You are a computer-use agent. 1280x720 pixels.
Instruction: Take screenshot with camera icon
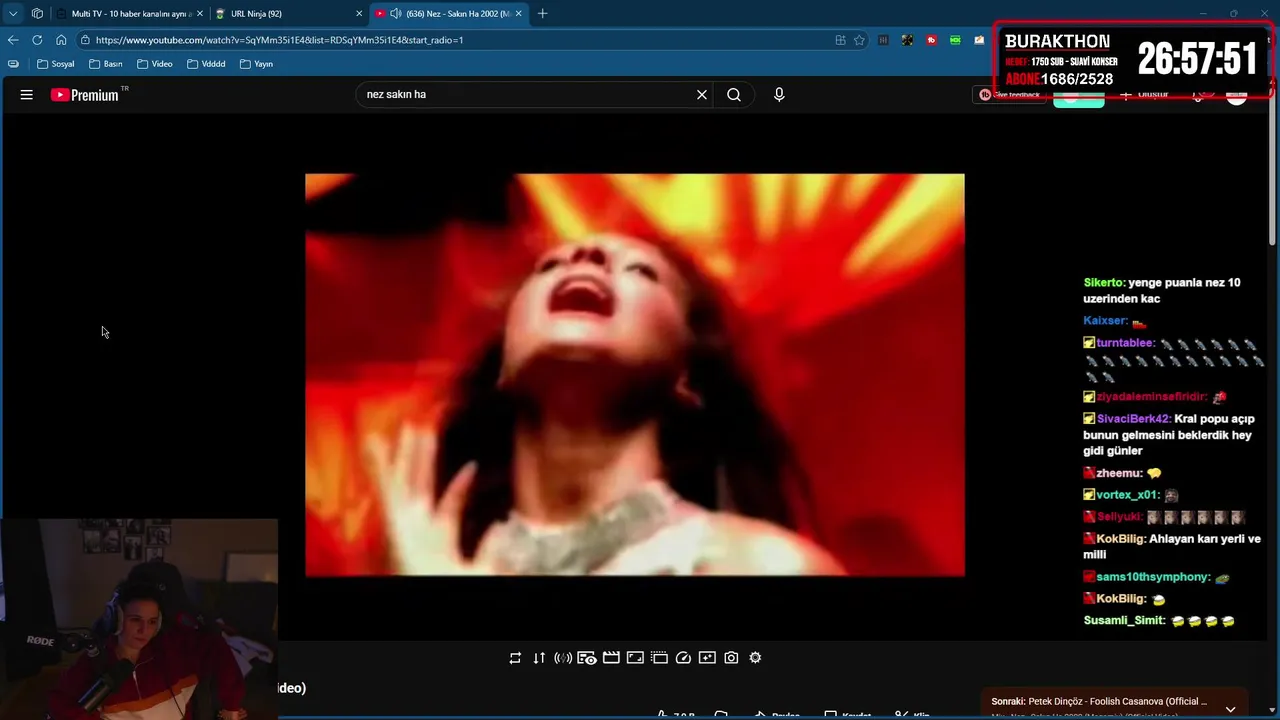pyautogui.click(x=731, y=658)
